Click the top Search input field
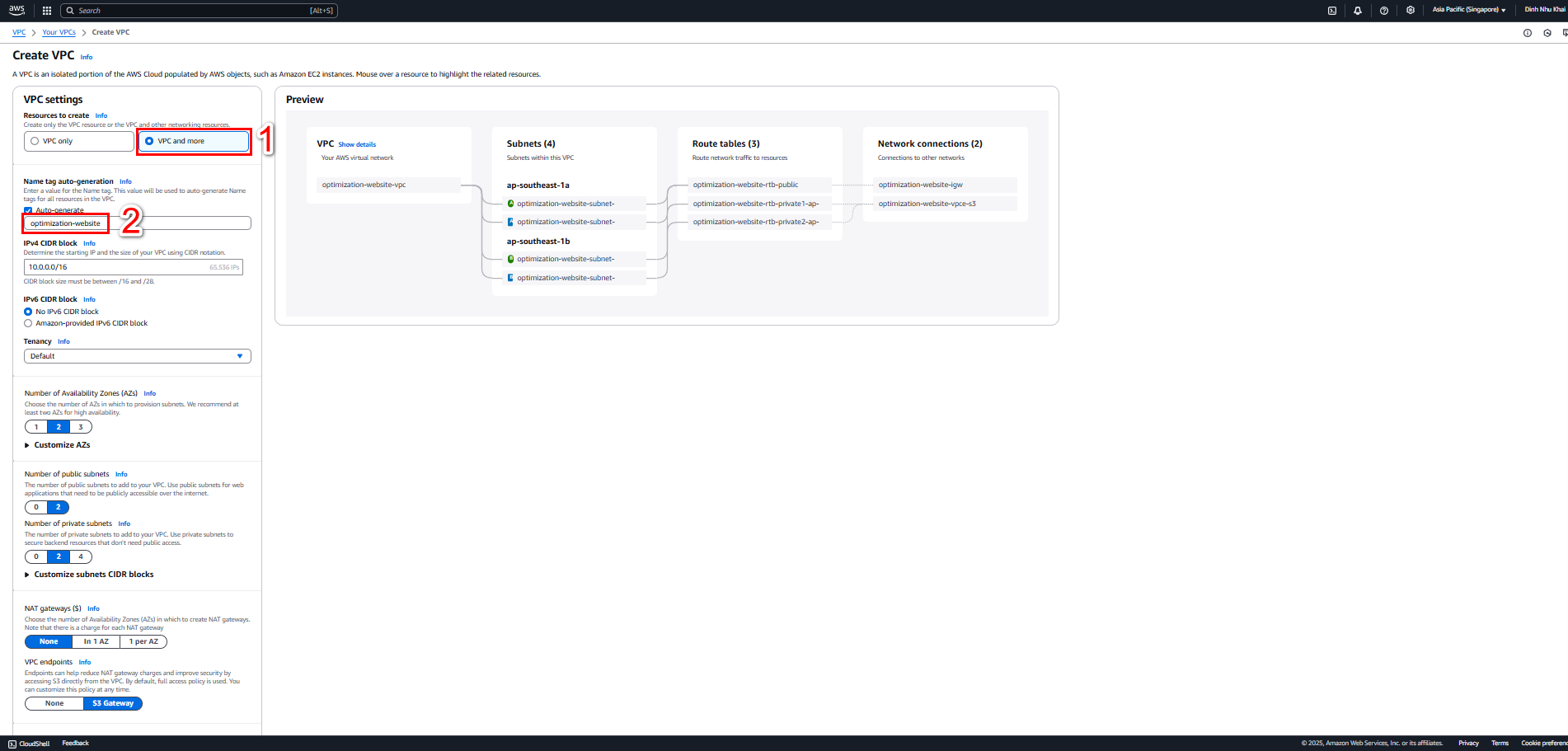 pos(200,11)
